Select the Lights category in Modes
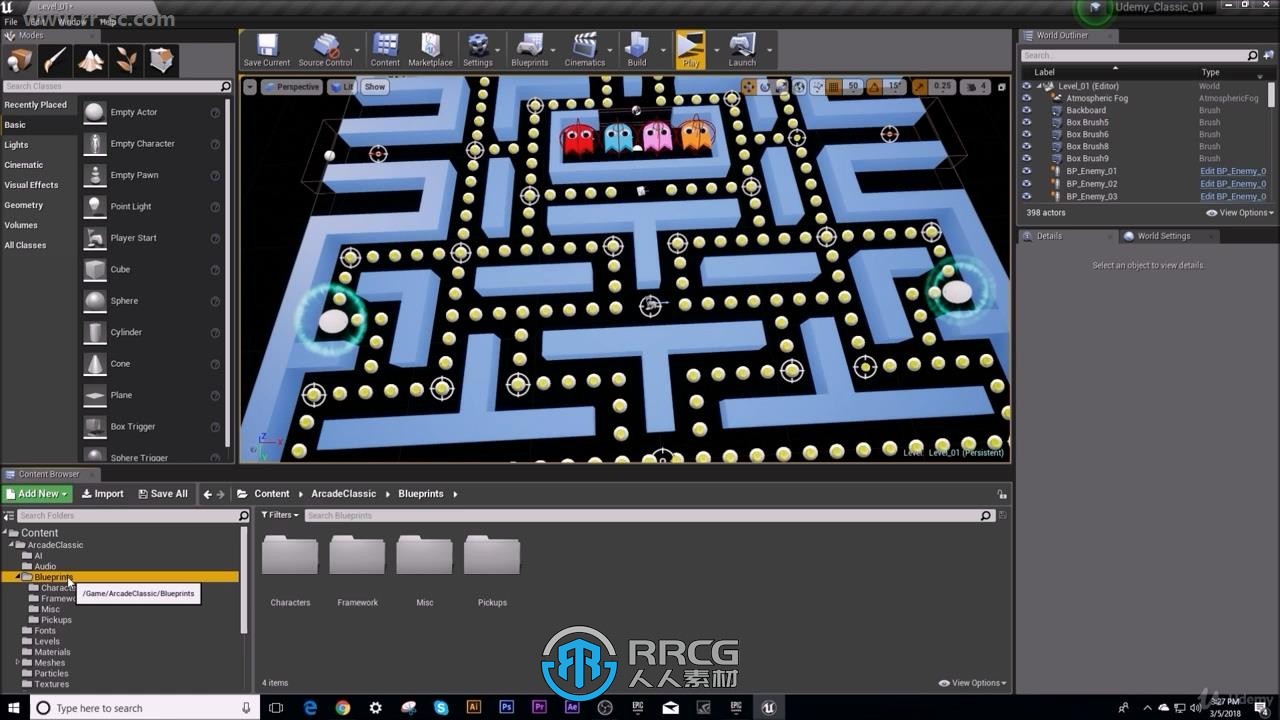This screenshot has height=720, width=1280. 16,145
